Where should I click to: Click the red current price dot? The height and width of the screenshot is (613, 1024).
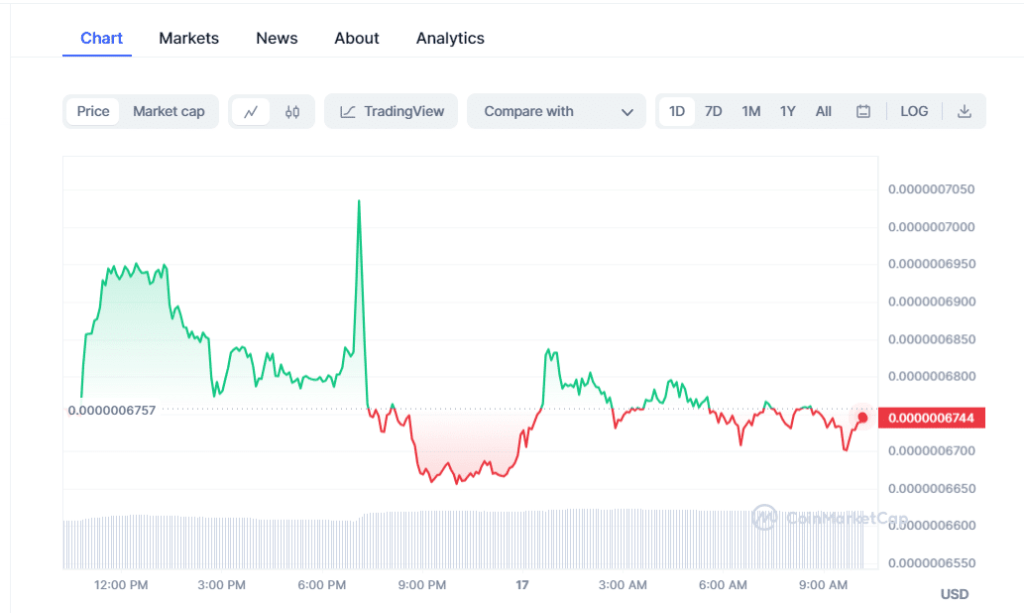click(x=862, y=417)
